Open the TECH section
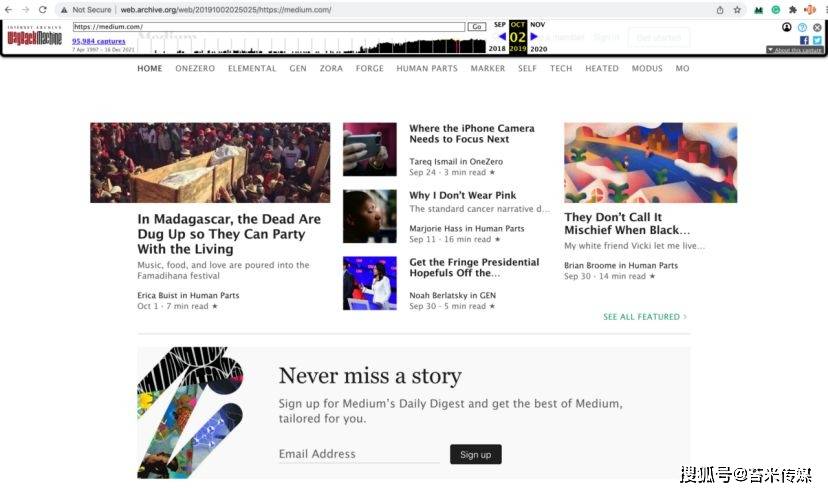828x492 pixels. click(561, 69)
